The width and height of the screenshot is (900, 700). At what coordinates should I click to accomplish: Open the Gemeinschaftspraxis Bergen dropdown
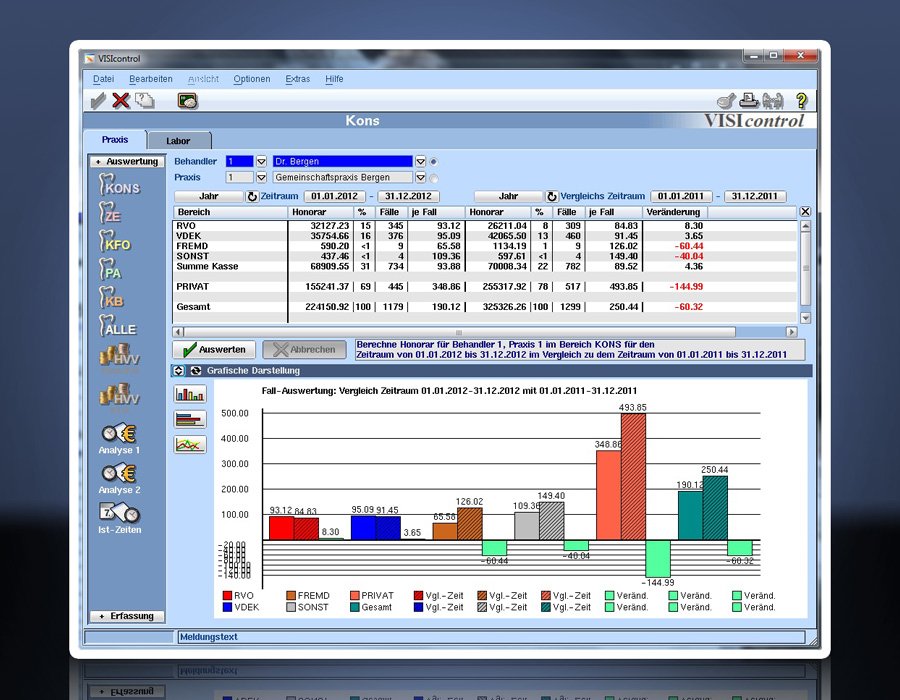420,177
